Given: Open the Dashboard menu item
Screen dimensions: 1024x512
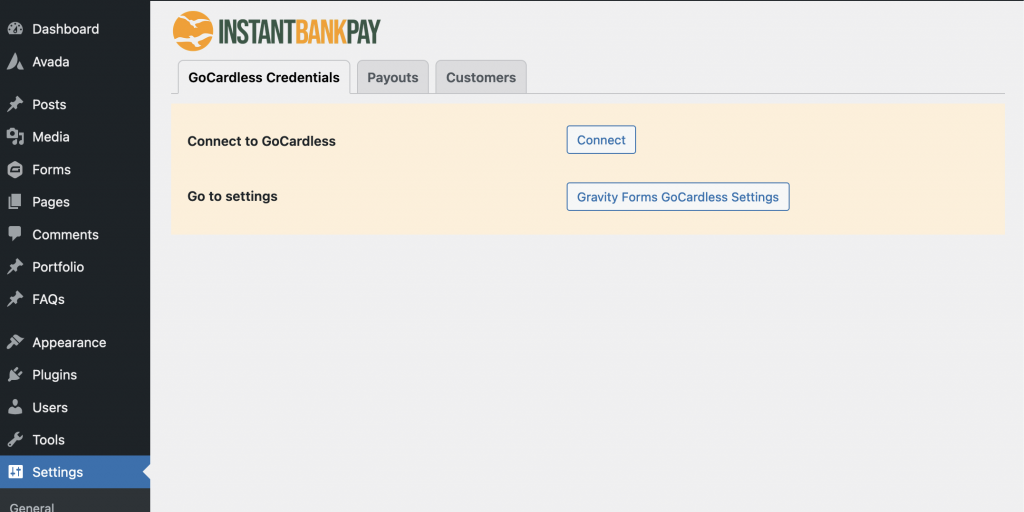Looking at the screenshot, I should [75, 29].
